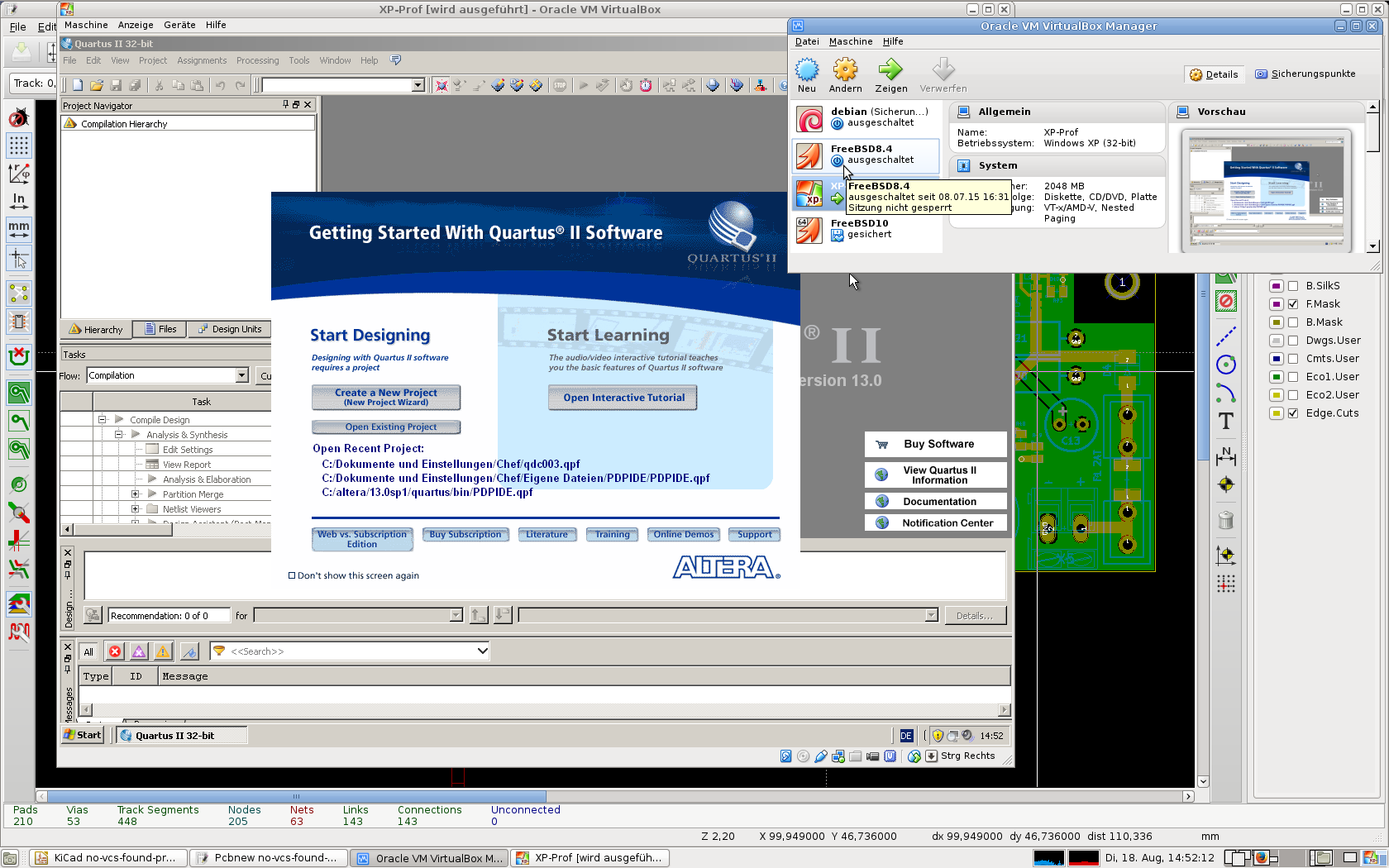Click the Open file icon in Quartus toolbar
Viewport: 1389px width, 868px height.
(97, 85)
